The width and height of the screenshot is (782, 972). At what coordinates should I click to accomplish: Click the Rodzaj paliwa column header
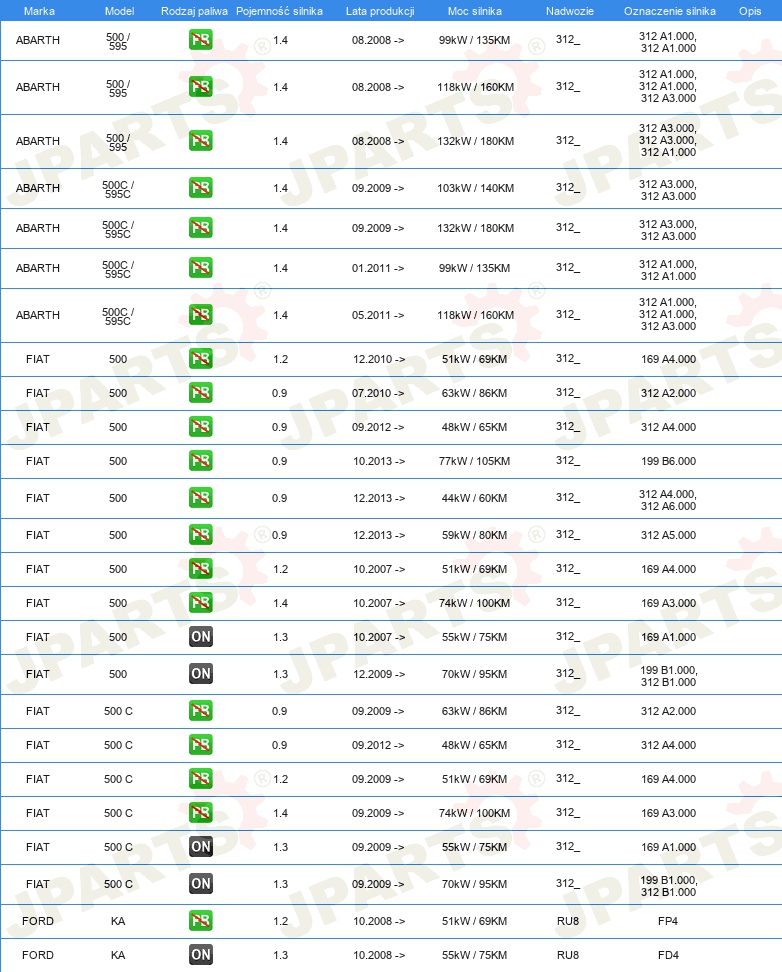194,11
